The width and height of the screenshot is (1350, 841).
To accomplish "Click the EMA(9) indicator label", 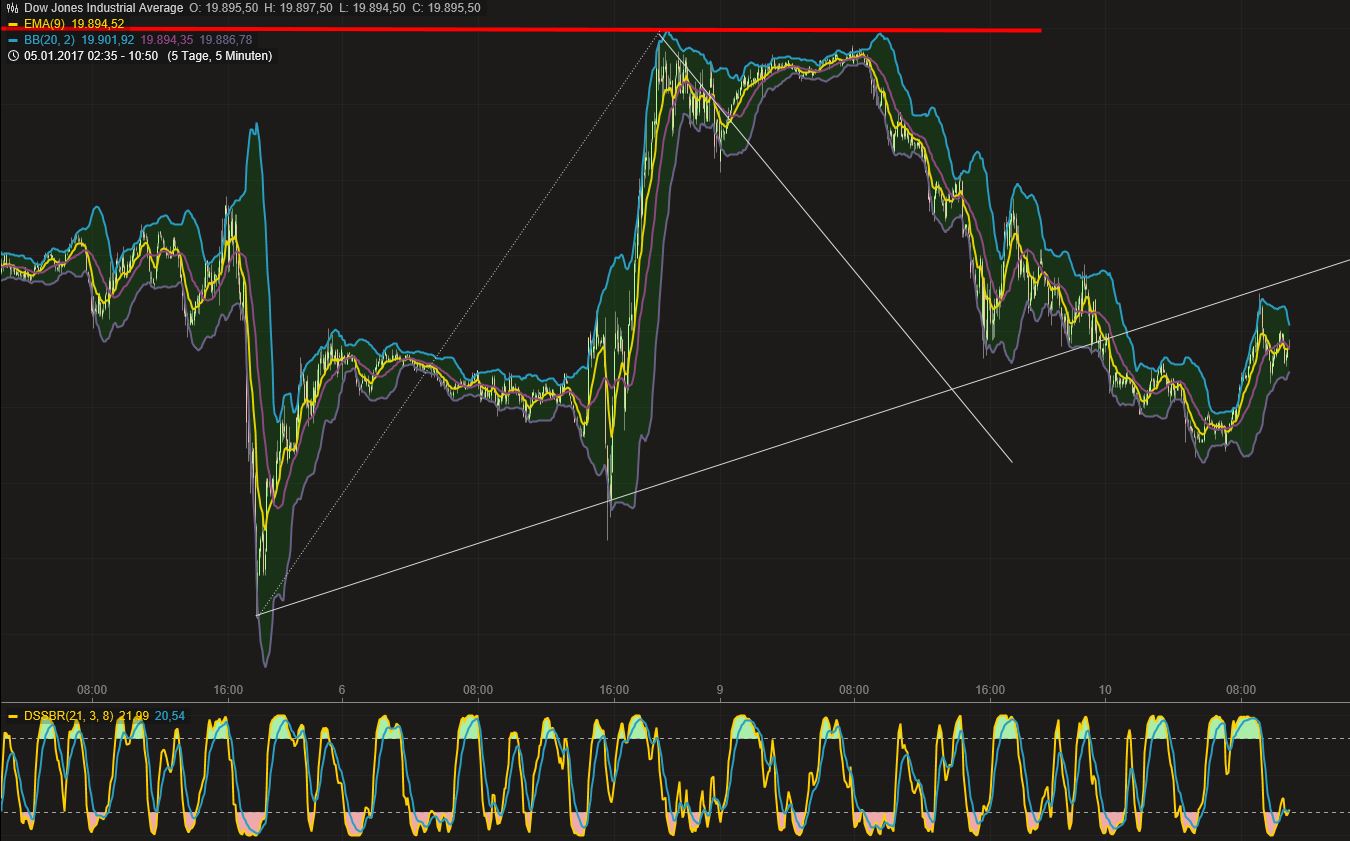I will point(45,22).
